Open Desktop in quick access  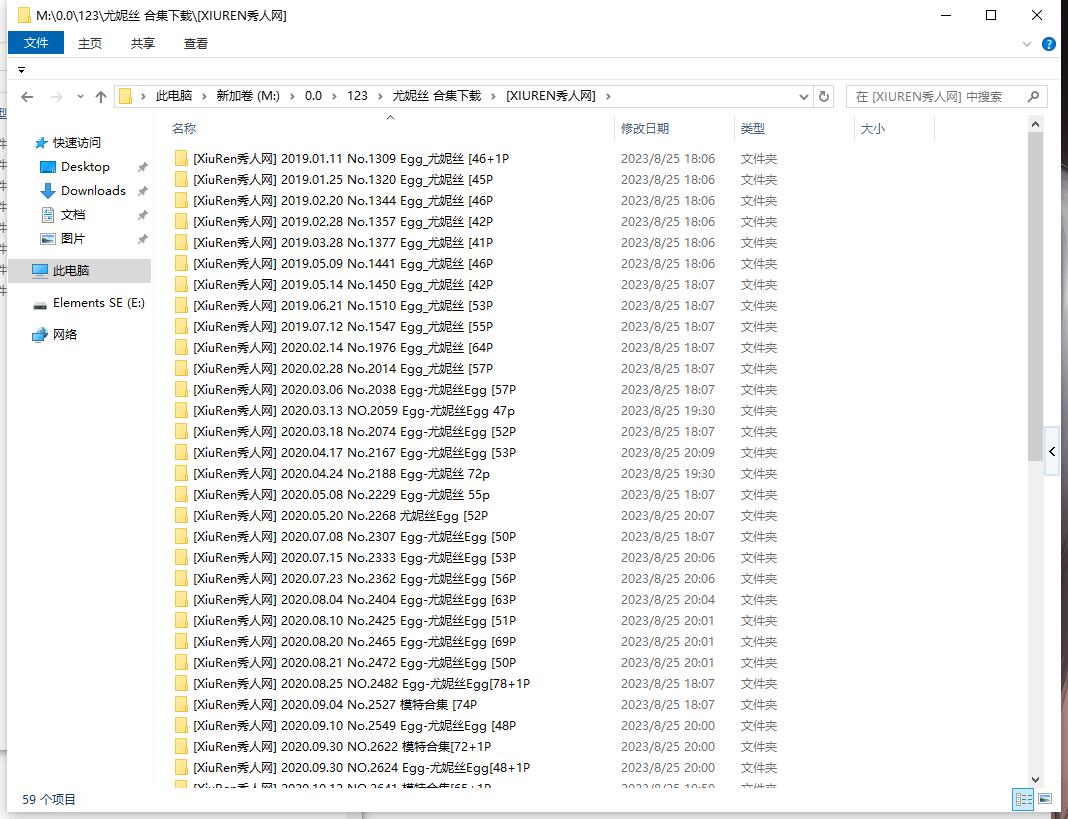click(x=85, y=167)
